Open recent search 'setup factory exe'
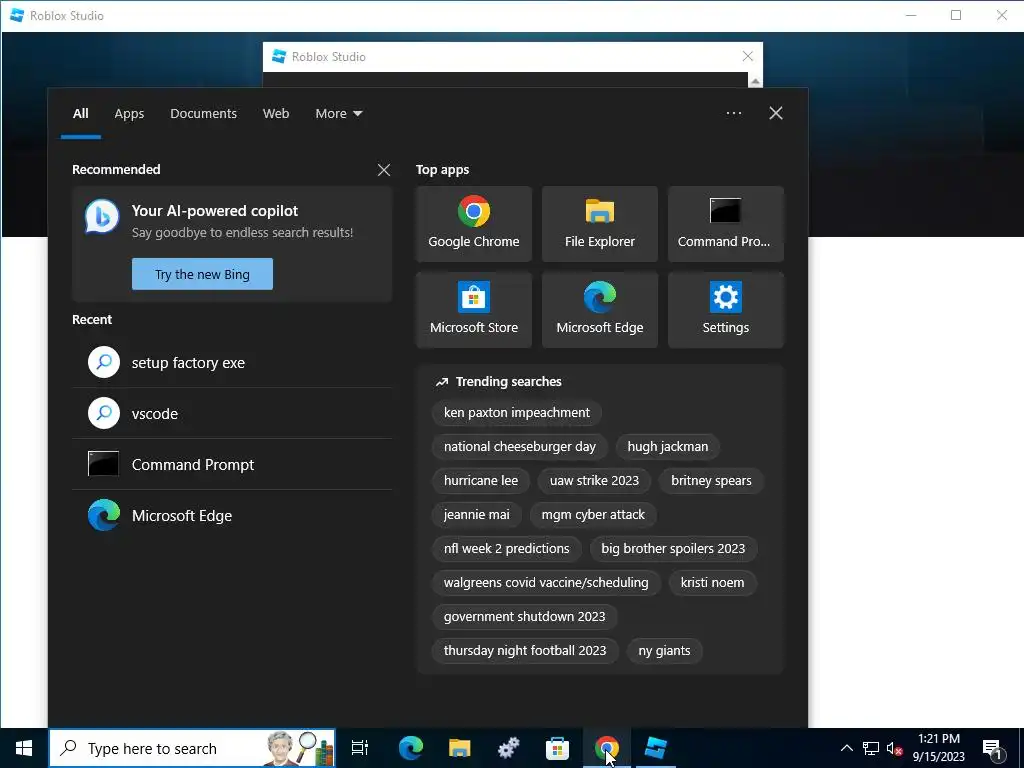 pyautogui.click(x=232, y=362)
